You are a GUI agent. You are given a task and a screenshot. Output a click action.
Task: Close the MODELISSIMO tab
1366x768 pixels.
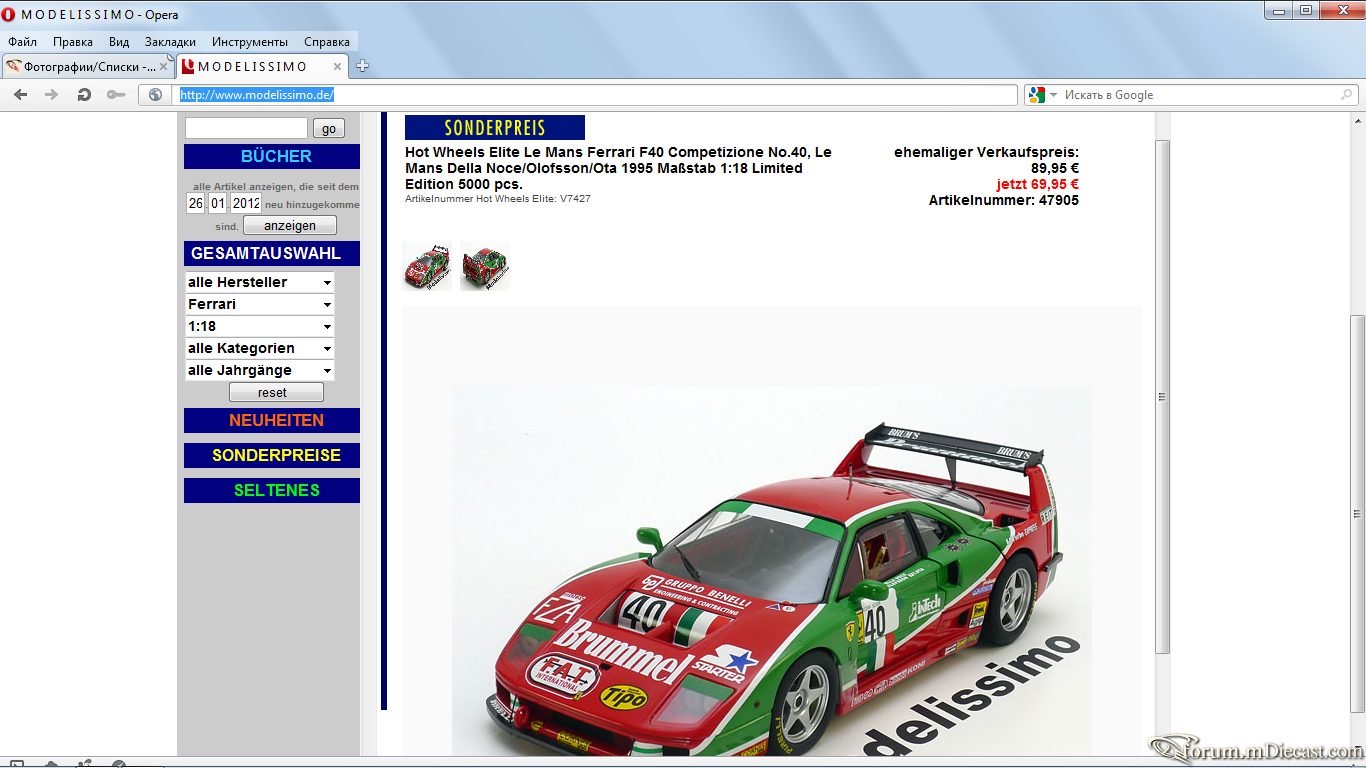[x=338, y=67]
